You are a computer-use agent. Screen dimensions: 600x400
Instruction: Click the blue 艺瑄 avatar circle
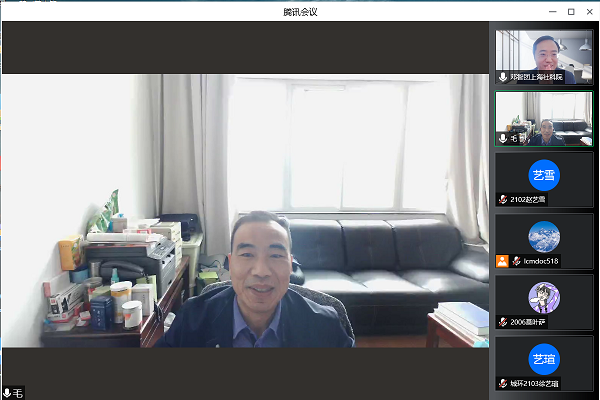click(544, 357)
